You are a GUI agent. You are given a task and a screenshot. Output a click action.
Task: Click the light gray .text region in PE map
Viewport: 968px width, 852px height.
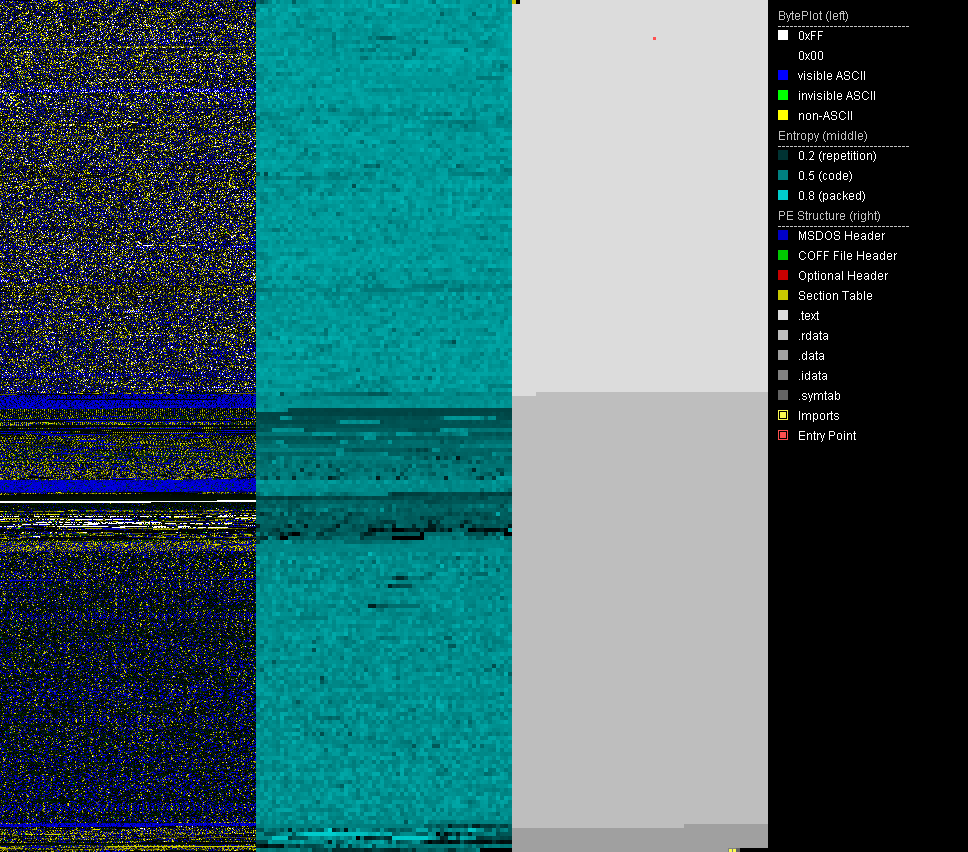pyautogui.click(x=640, y=200)
